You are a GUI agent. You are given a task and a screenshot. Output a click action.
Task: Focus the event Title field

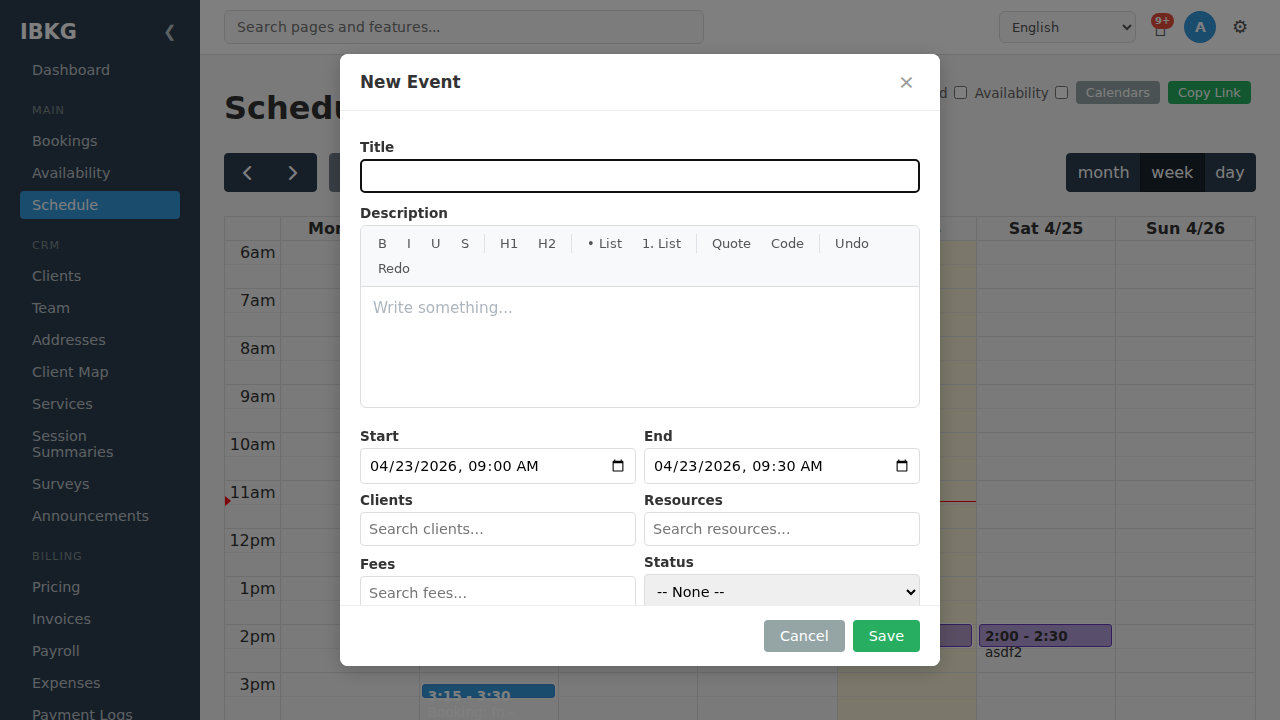[x=640, y=176]
